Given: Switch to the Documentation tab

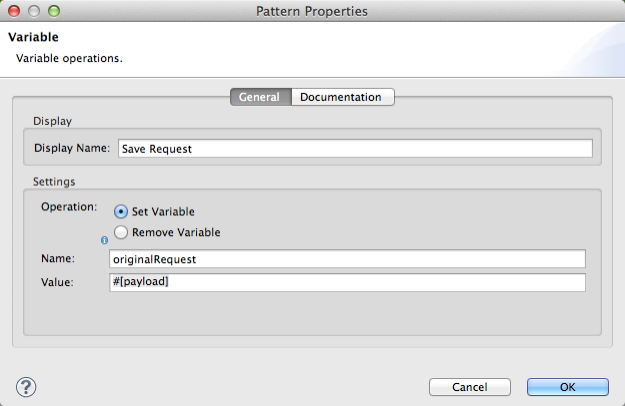Looking at the screenshot, I should [x=341, y=97].
